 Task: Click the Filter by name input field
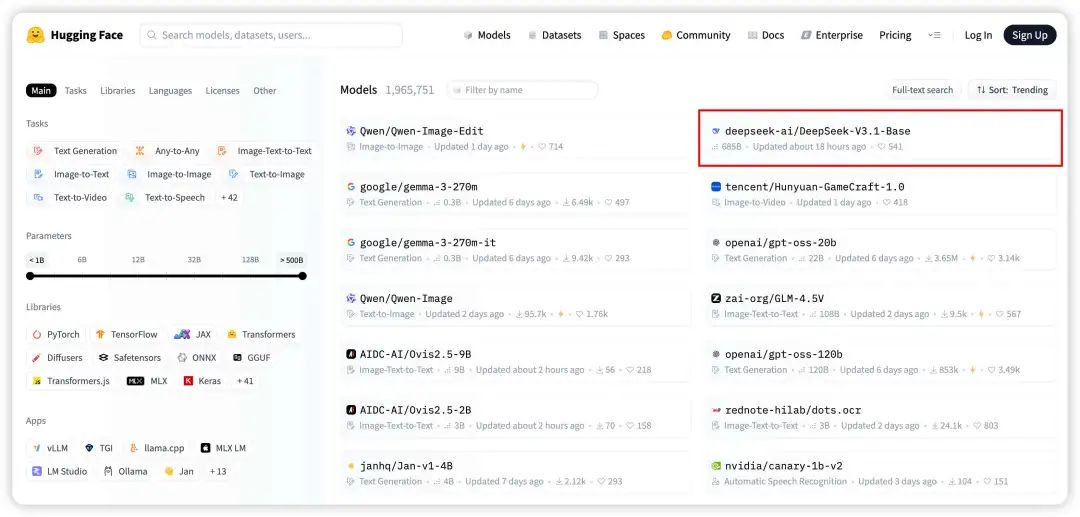[523, 90]
